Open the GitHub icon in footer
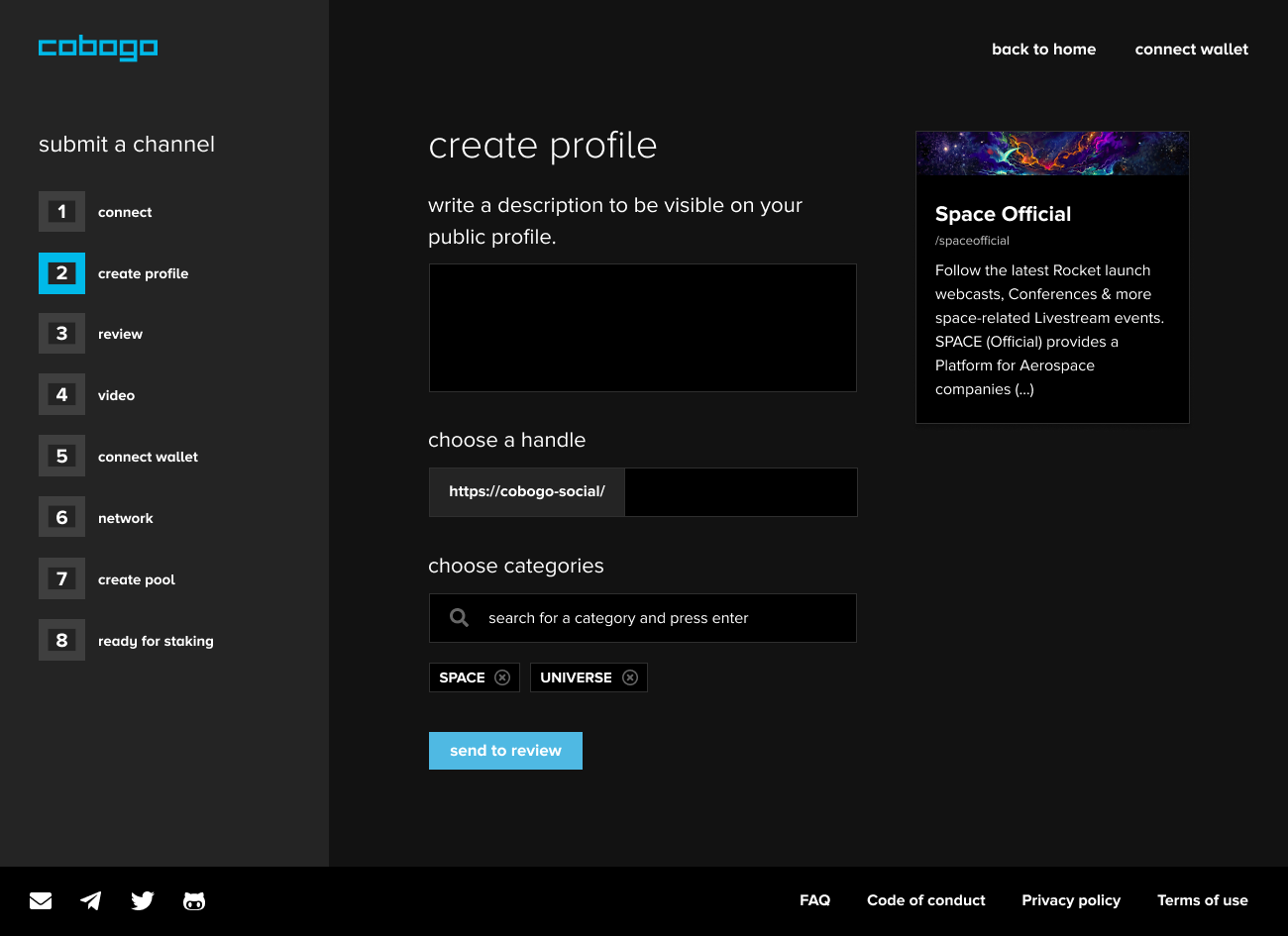Screen dimensions: 1288x936 click(194, 900)
